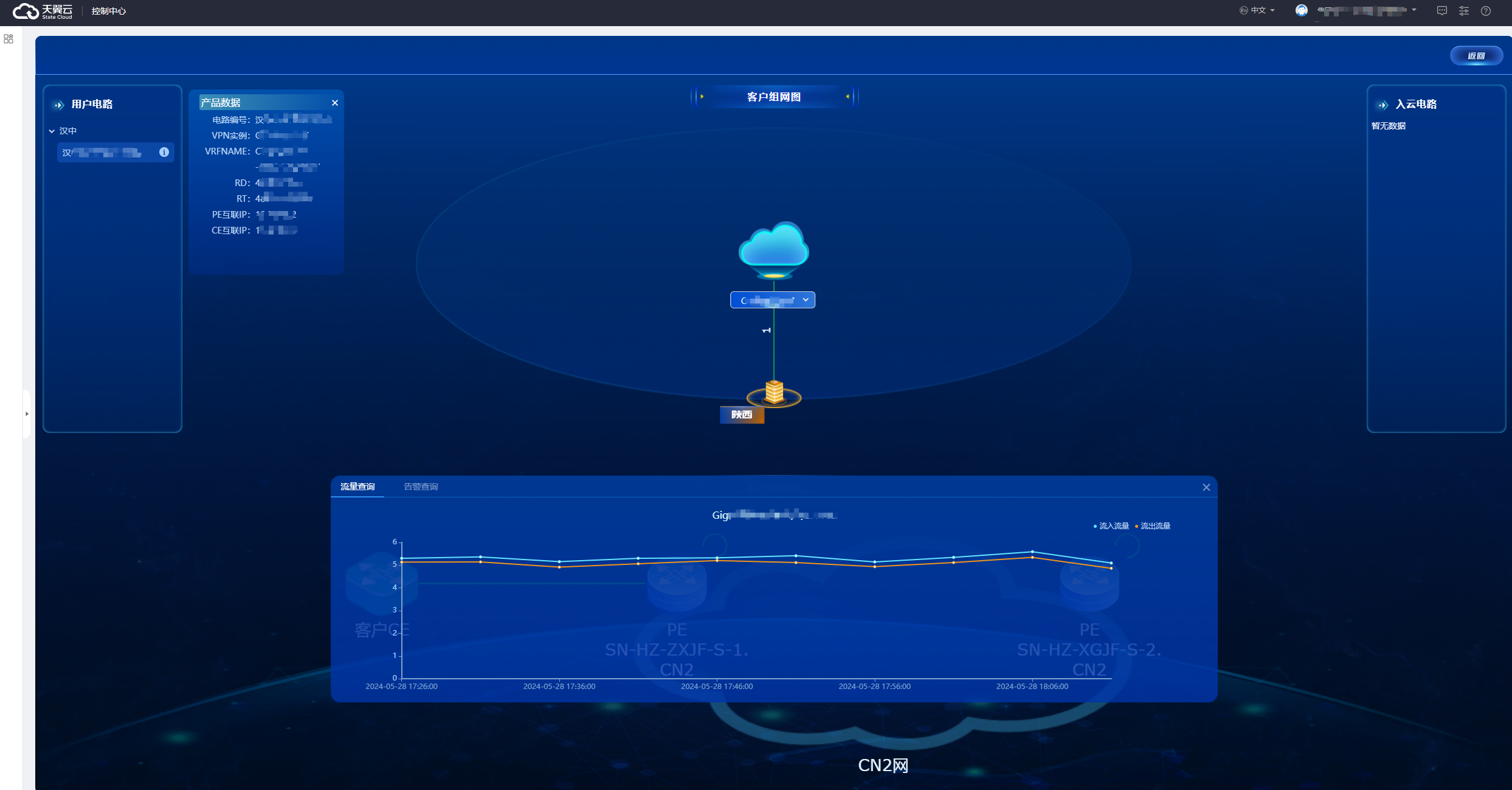Click the 陕西 building node icon
The height and width of the screenshot is (790, 1512).
[x=774, y=393]
